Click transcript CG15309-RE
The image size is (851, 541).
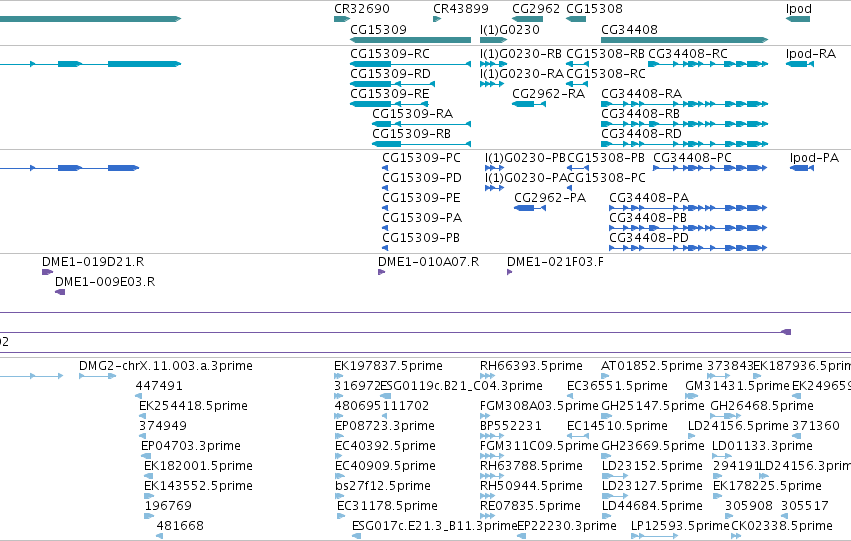(389, 104)
